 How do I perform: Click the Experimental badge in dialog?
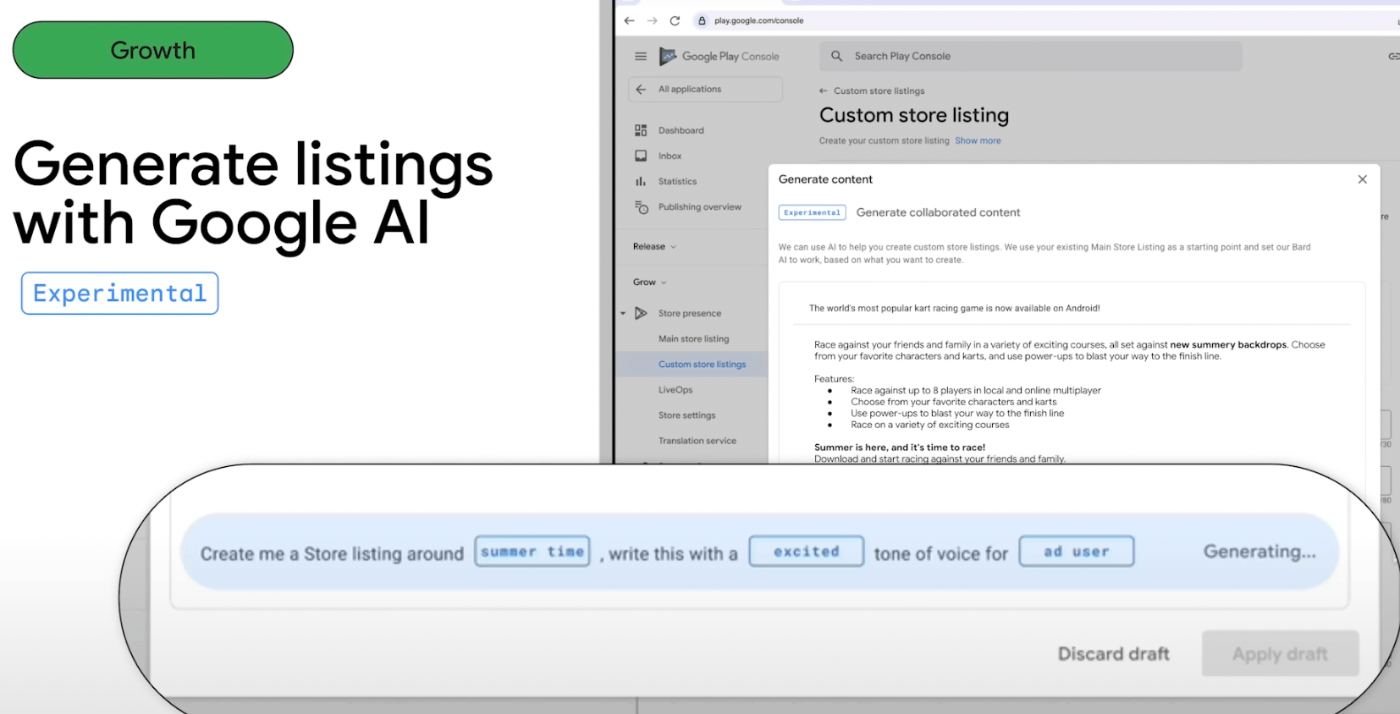tap(813, 213)
